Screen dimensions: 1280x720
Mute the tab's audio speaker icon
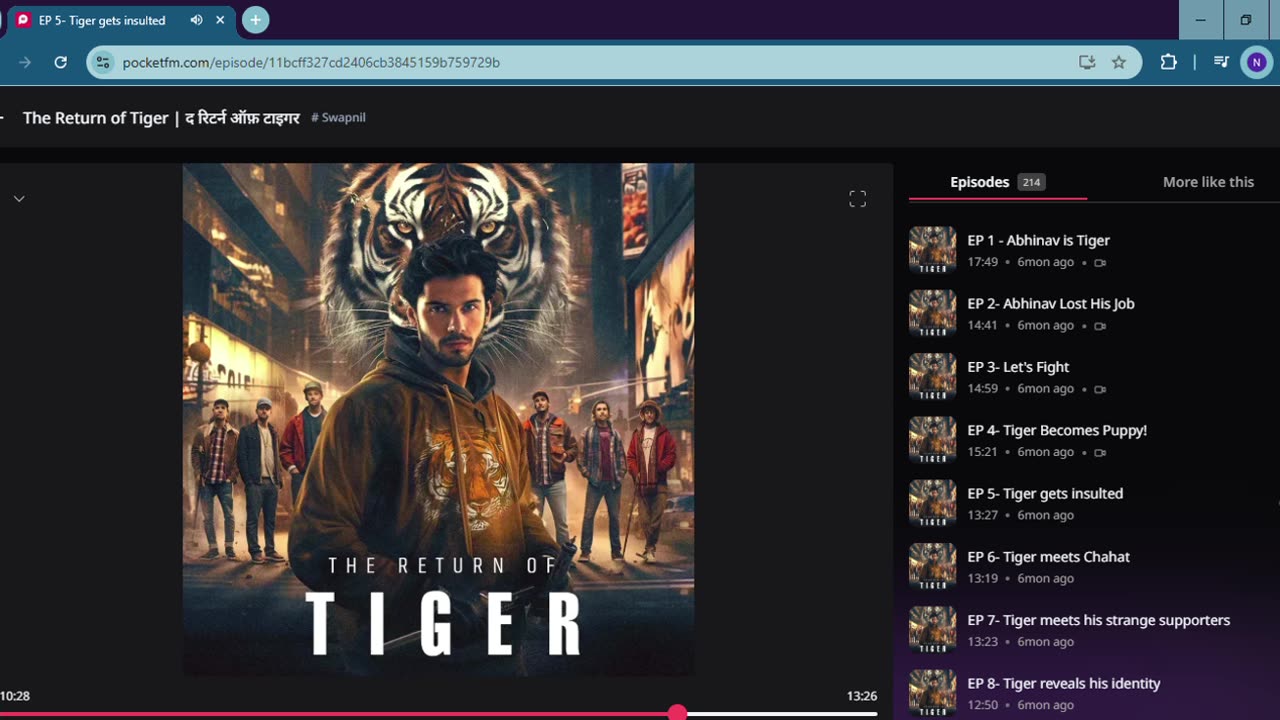197,20
